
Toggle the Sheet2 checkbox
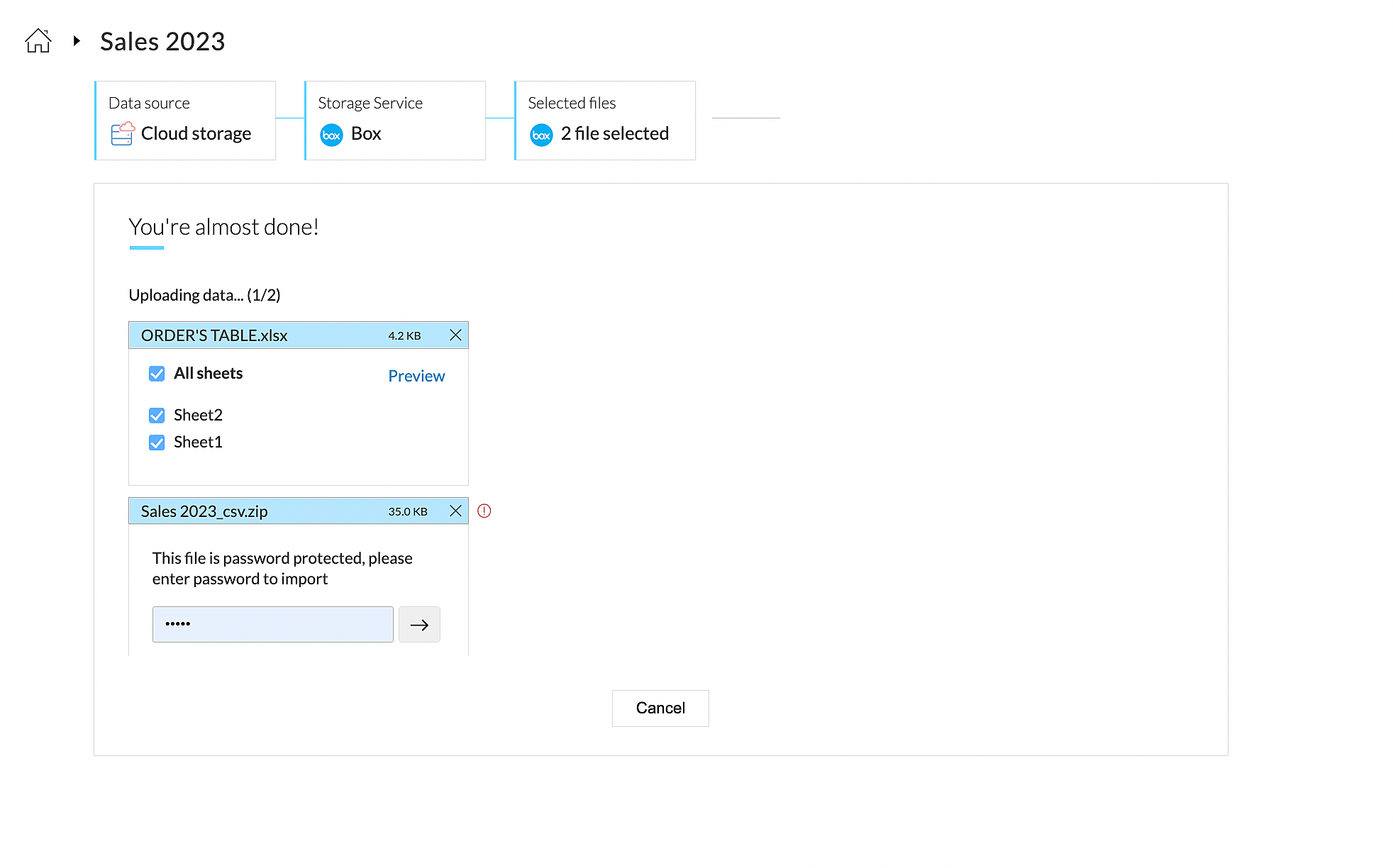[x=157, y=415]
